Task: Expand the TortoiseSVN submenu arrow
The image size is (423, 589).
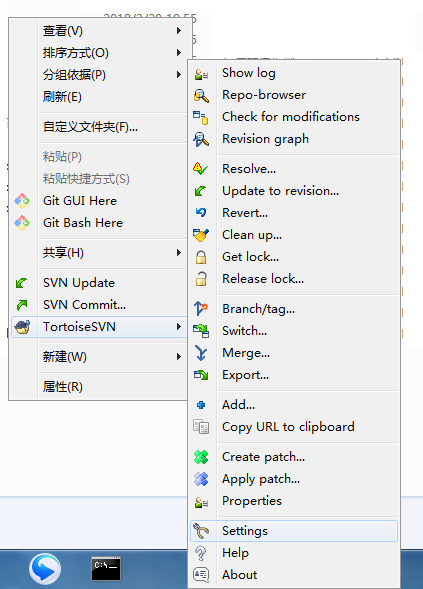Action: (x=179, y=327)
